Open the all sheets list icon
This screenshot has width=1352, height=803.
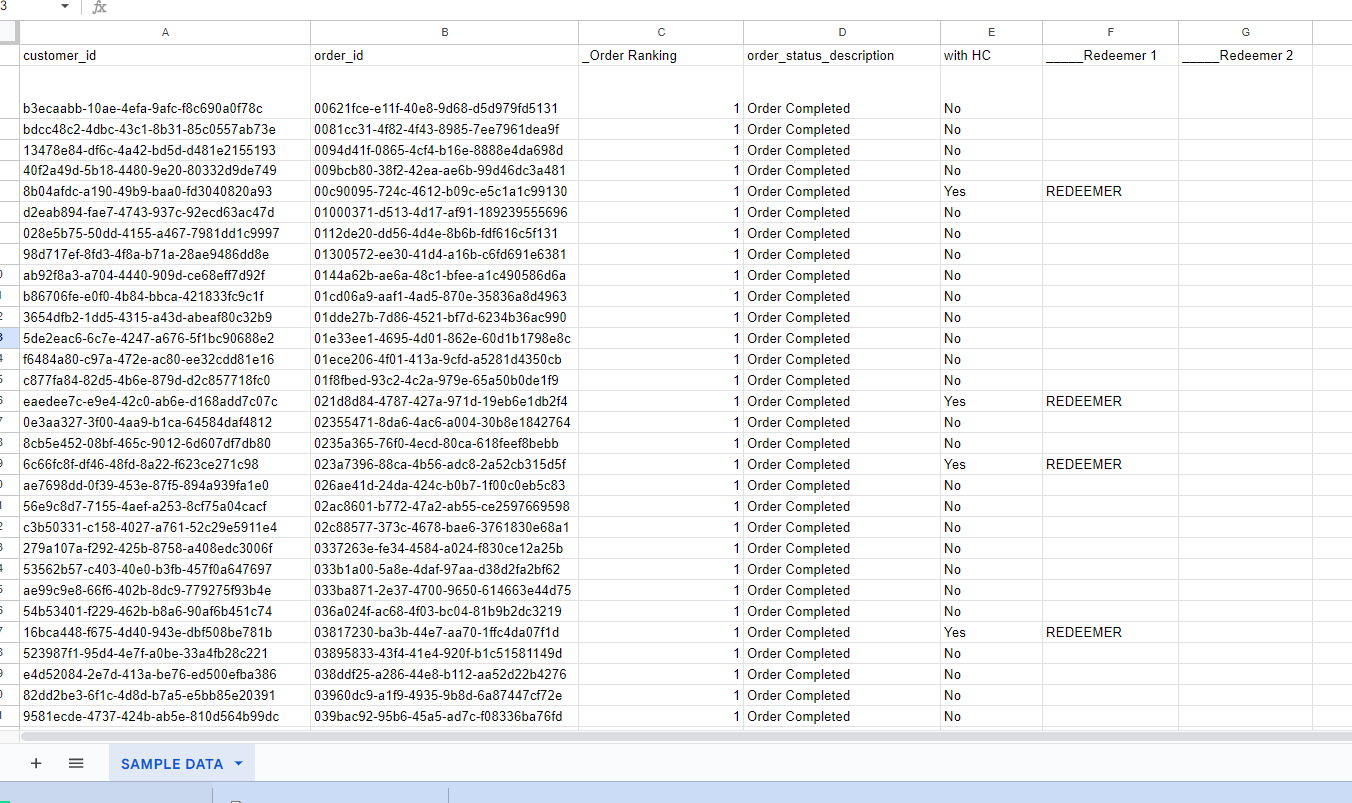click(x=76, y=763)
